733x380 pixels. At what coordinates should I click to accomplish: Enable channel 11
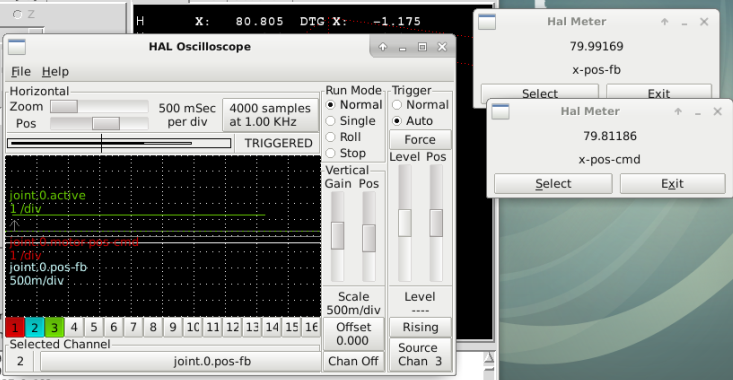212,327
